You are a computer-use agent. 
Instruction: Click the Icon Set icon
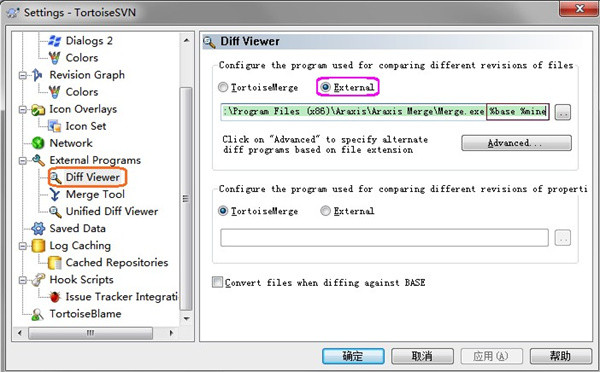pyautogui.click(x=54, y=126)
